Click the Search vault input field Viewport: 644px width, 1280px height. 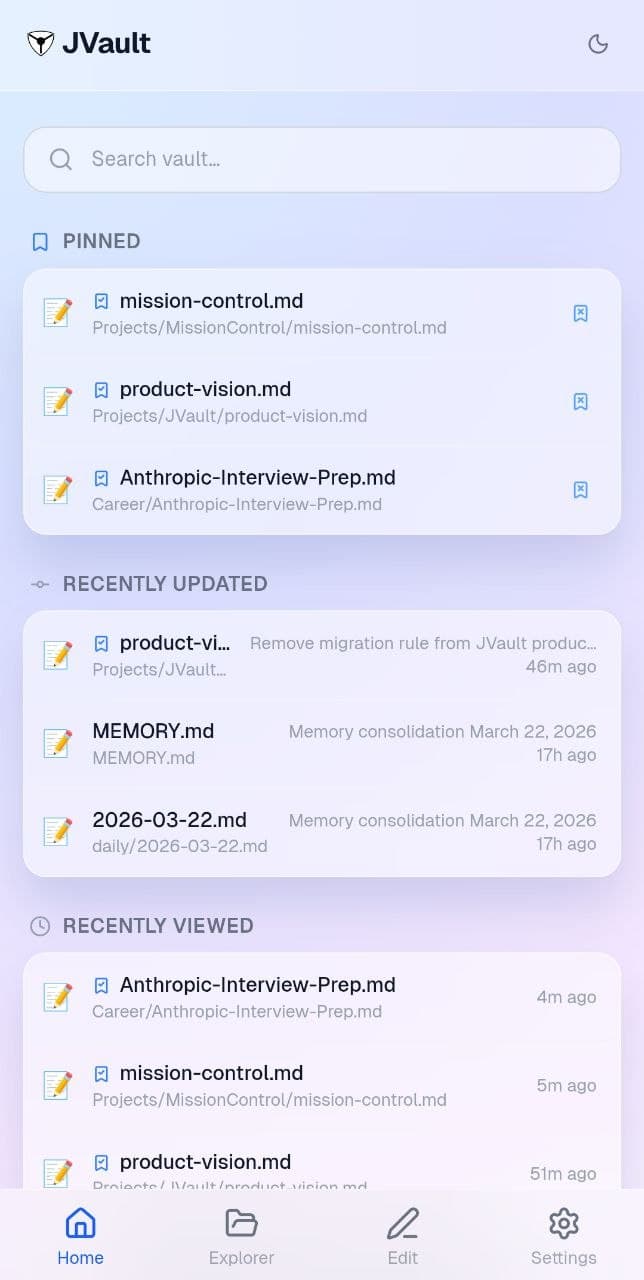[320, 159]
